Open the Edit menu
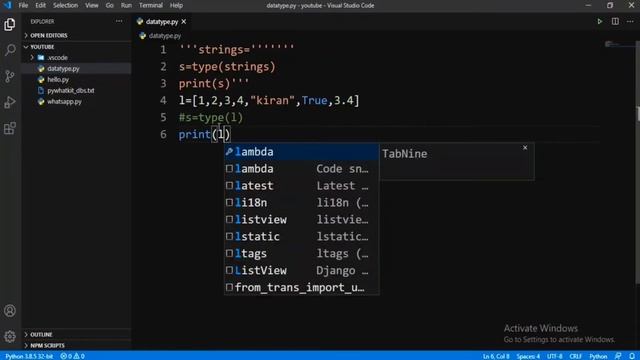 coord(40,5)
